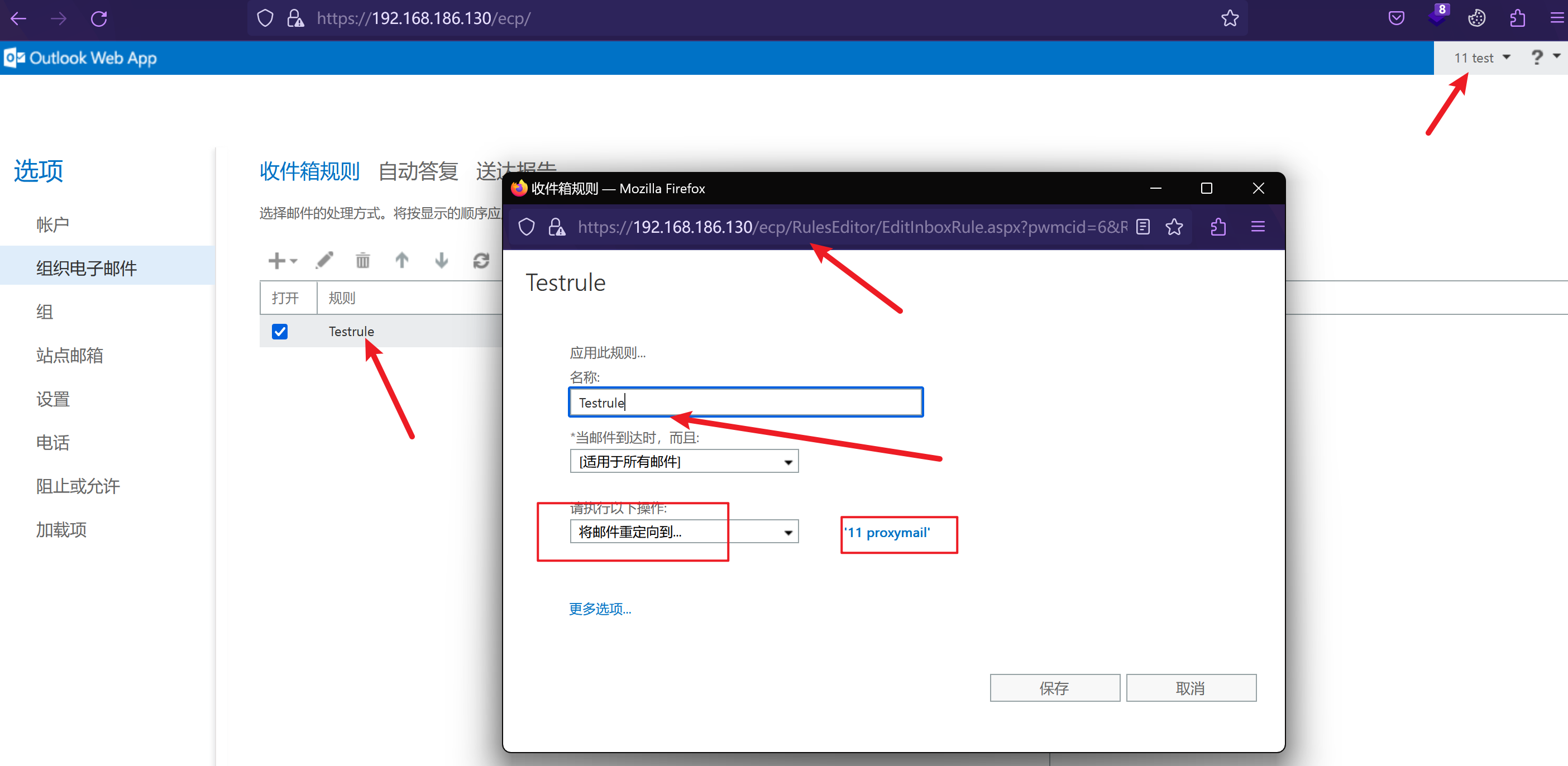Click the edit pencil icon in rules toolbar
Screen dimensions: 1568x766
point(324,260)
